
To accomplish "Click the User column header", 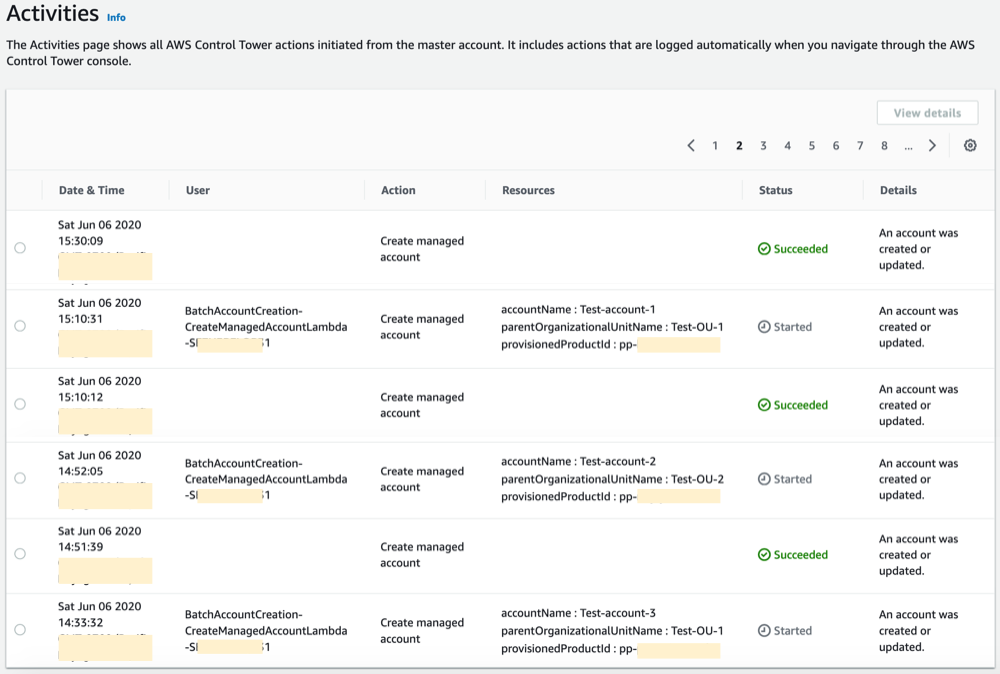I will 199,190.
